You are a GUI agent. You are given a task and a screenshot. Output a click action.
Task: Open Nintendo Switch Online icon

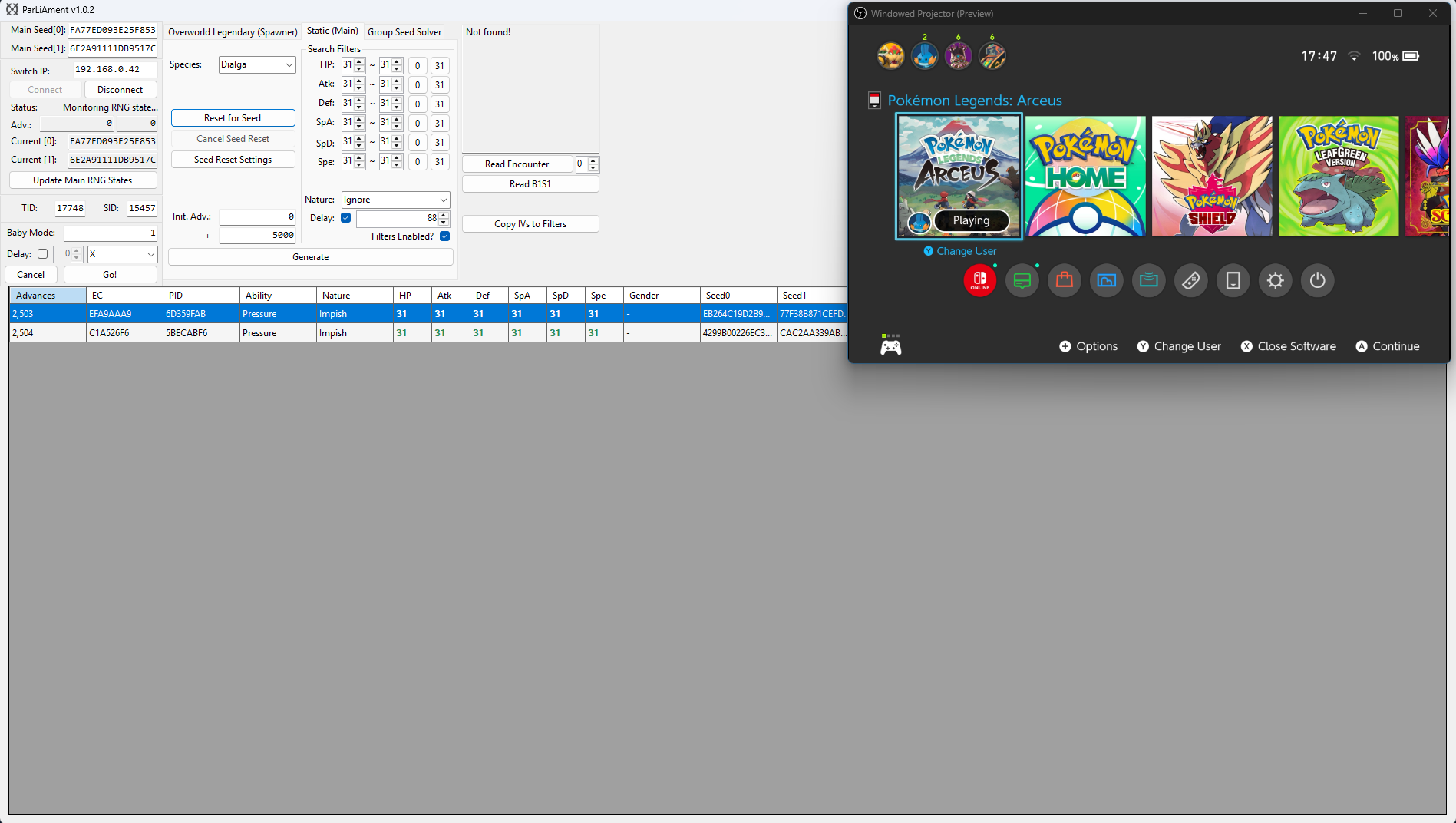pos(979,281)
